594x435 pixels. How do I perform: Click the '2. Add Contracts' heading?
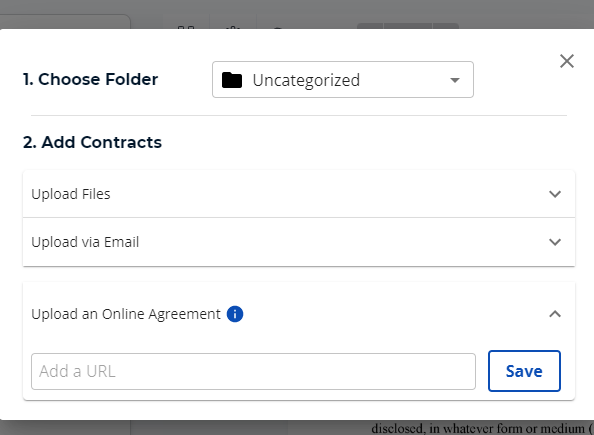pyautogui.click(x=92, y=142)
